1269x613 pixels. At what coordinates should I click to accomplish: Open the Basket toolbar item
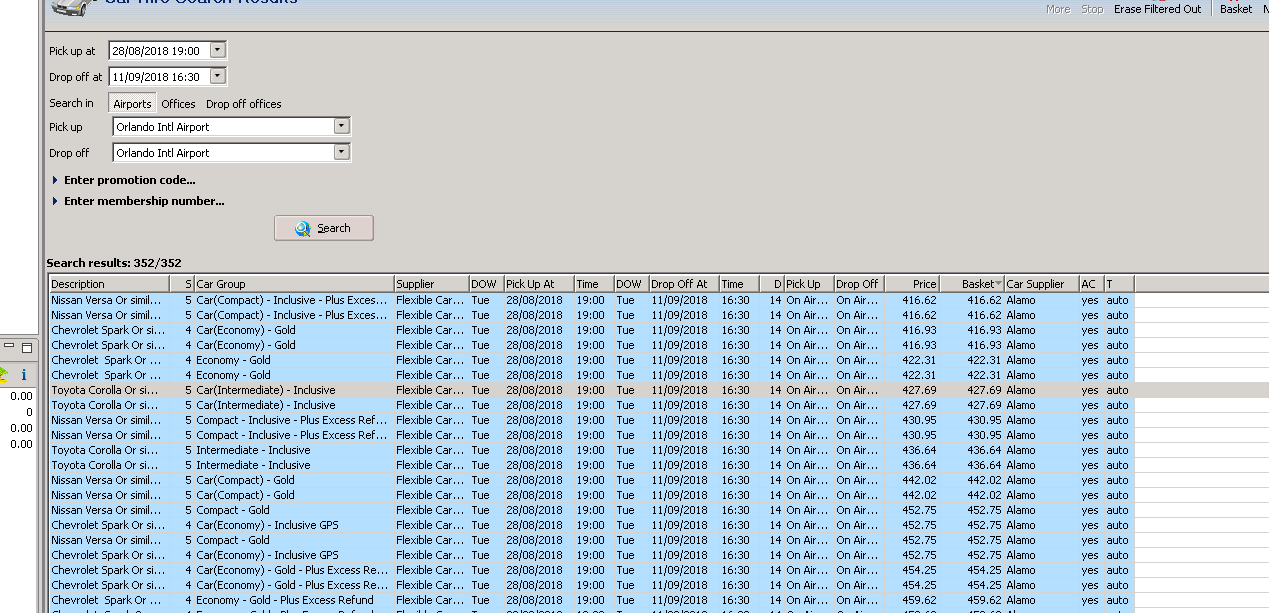[x=1236, y=9]
